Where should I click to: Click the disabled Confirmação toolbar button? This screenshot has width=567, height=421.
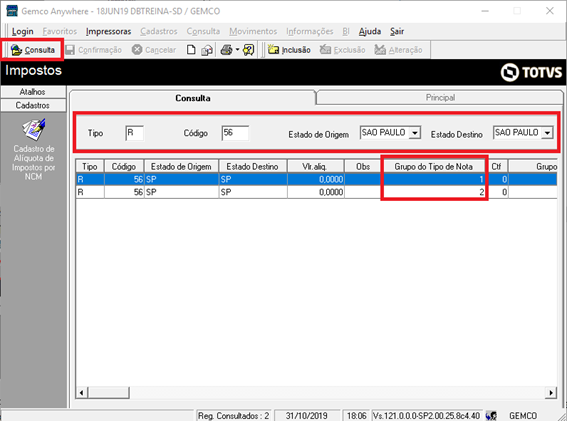coord(94,50)
